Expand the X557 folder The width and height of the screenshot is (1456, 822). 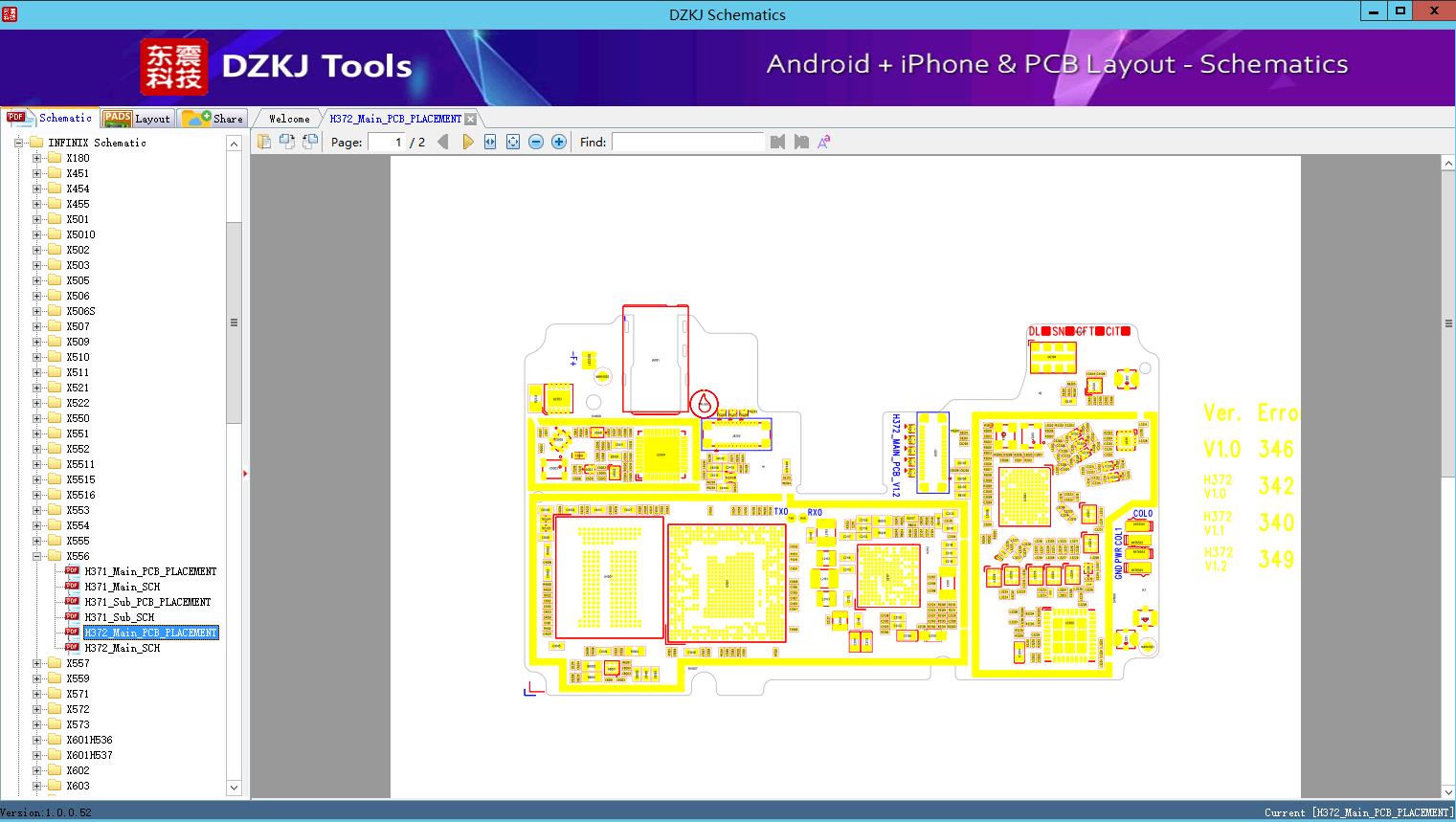click(36, 663)
